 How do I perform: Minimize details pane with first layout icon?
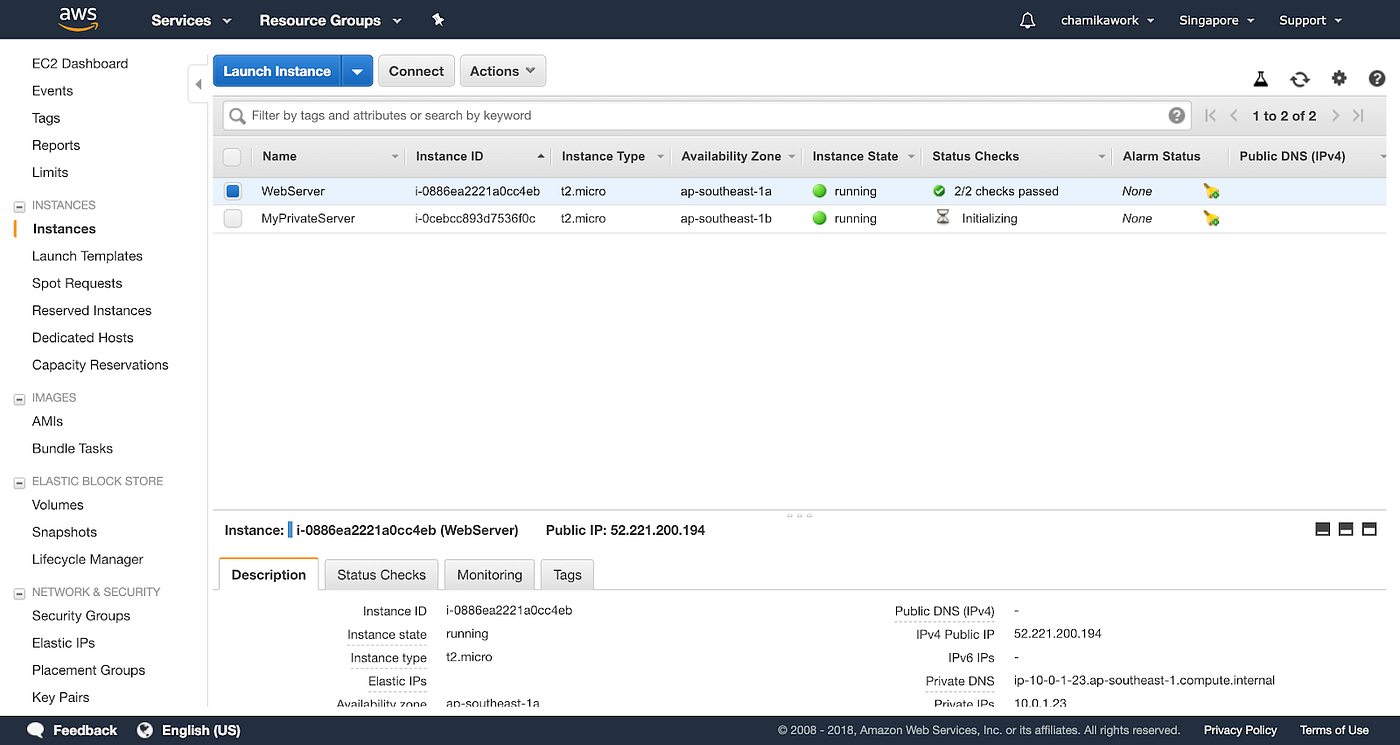pyautogui.click(x=1322, y=529)
